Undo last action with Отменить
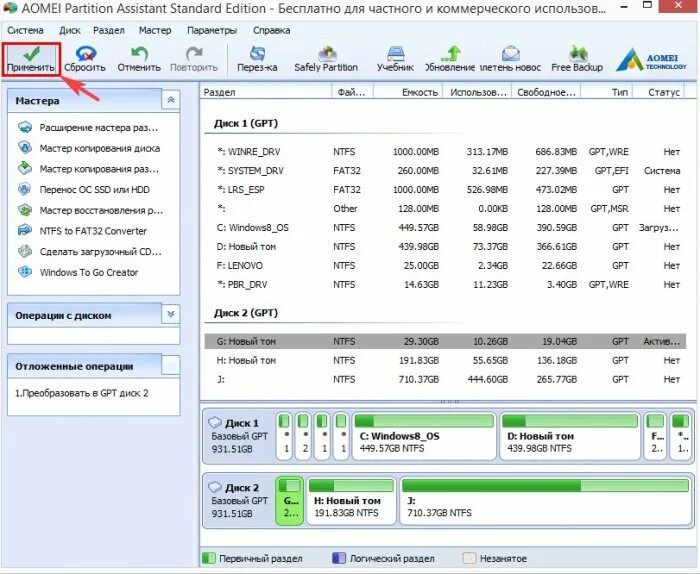The width and height of the screenshot is (700, 574). 139,59
